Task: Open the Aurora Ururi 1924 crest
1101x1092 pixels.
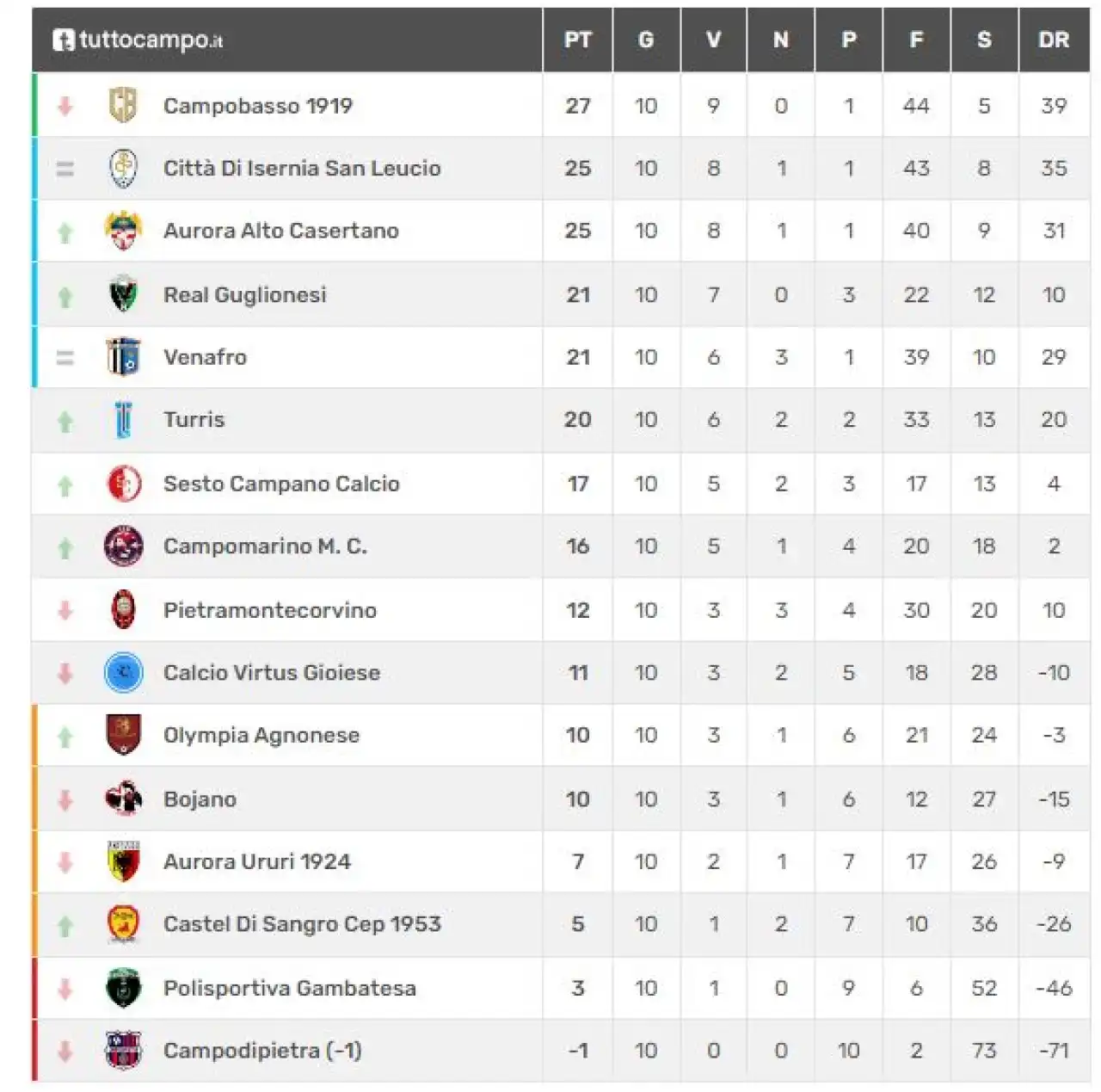Action: point(123,861)
